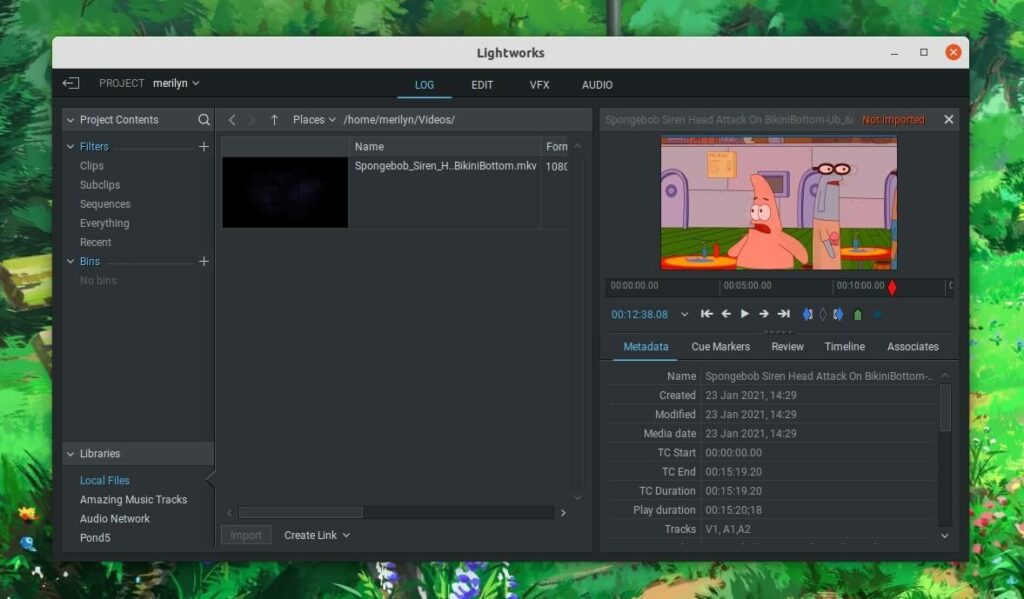This screenshot has width=1024, height=599.
Task: Open the Create Link dropdown
Action: [x=316, y=536]
